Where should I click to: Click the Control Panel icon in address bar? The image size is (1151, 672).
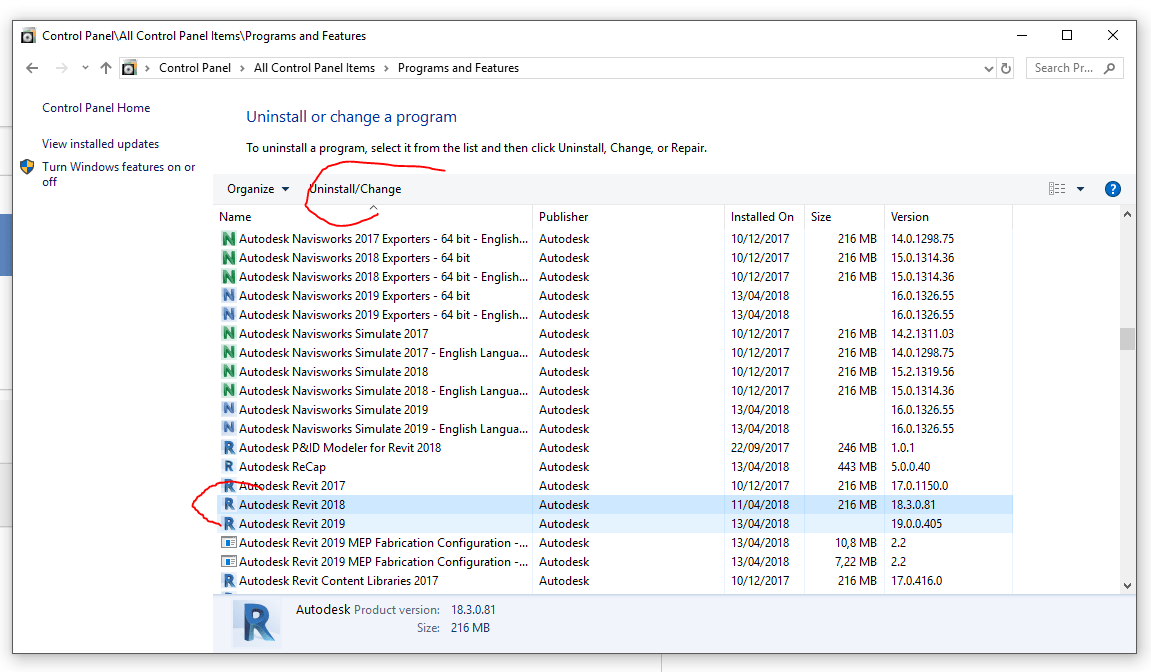coord(129,68)
